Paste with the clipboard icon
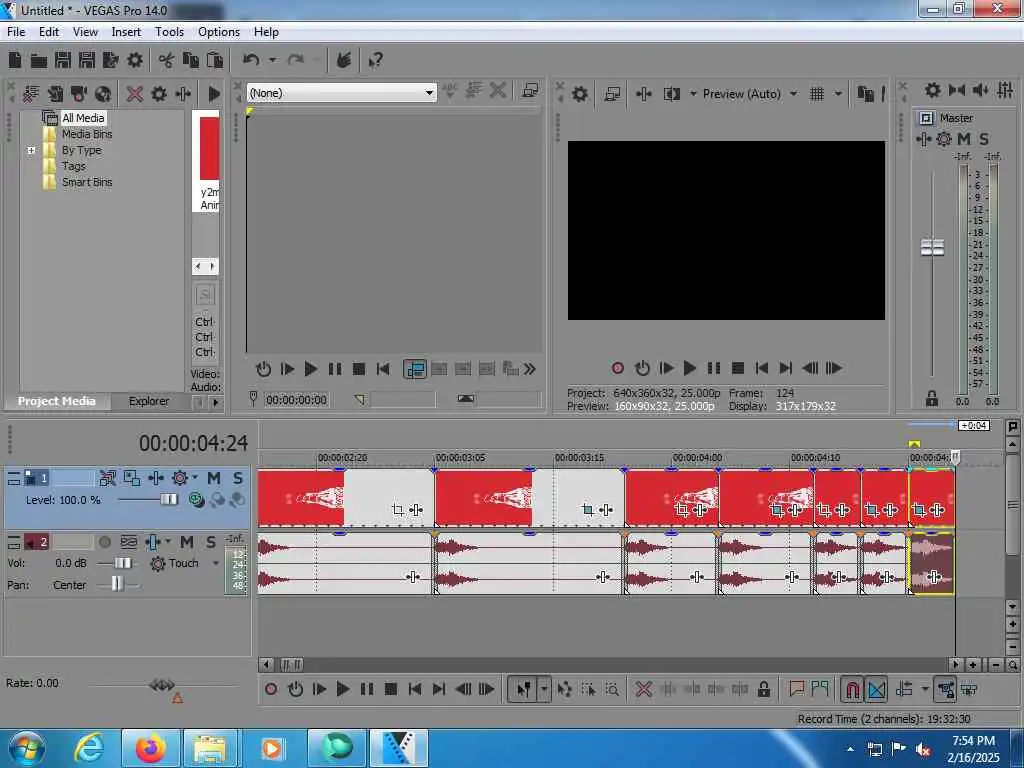 [x=215, y=61]
